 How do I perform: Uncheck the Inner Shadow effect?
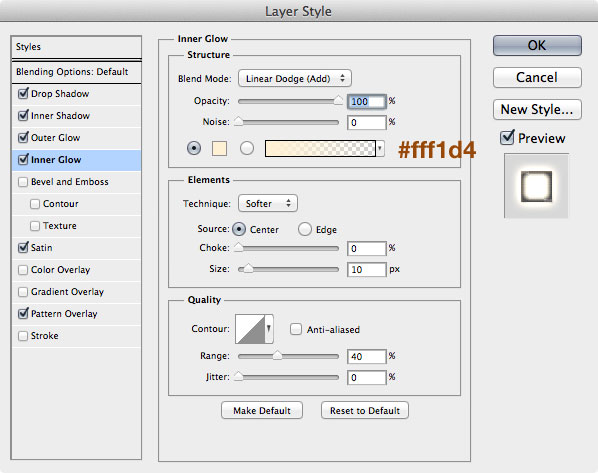point(23,116)
